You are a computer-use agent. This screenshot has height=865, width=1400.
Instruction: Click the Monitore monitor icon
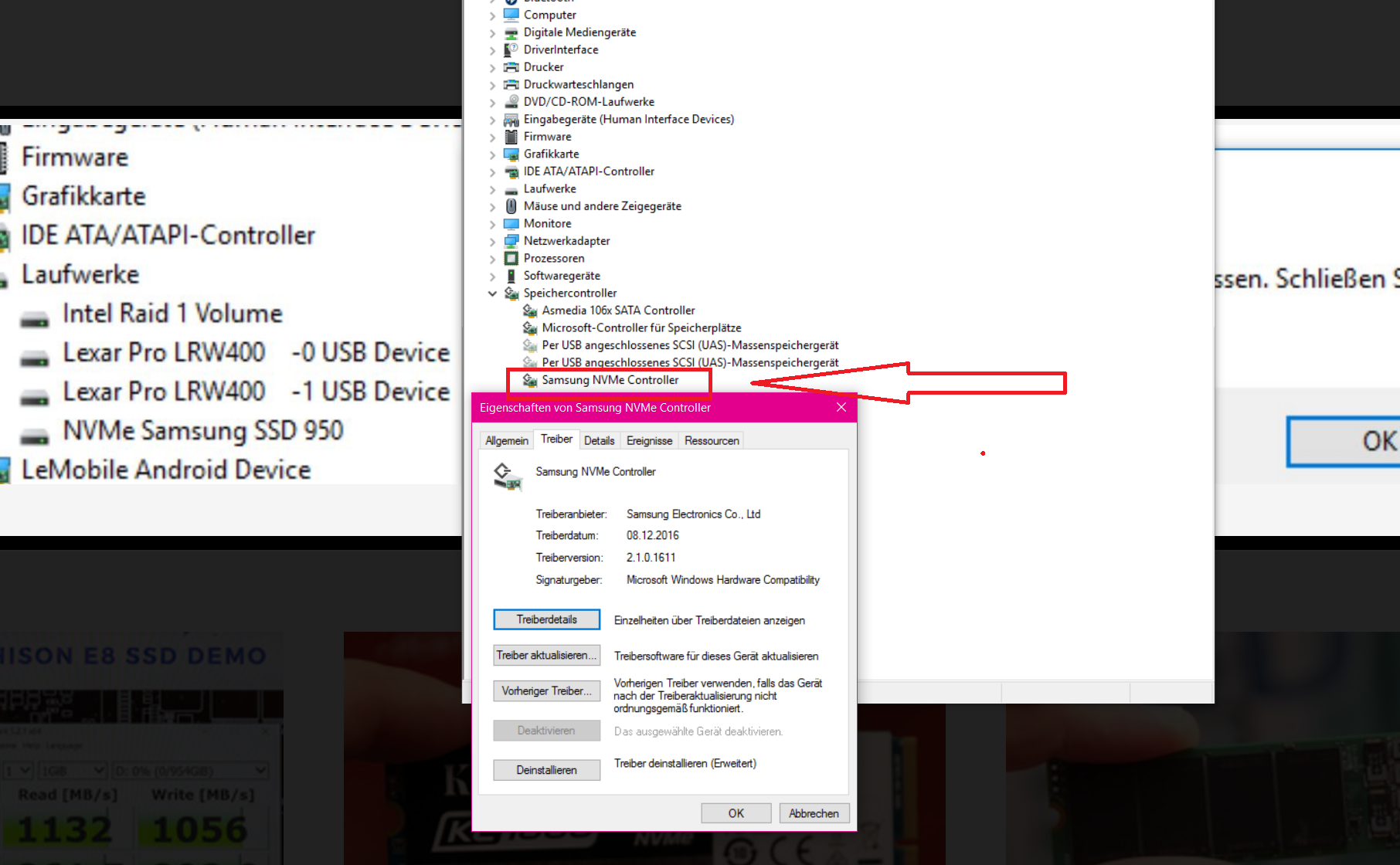[x=511, y=223]
